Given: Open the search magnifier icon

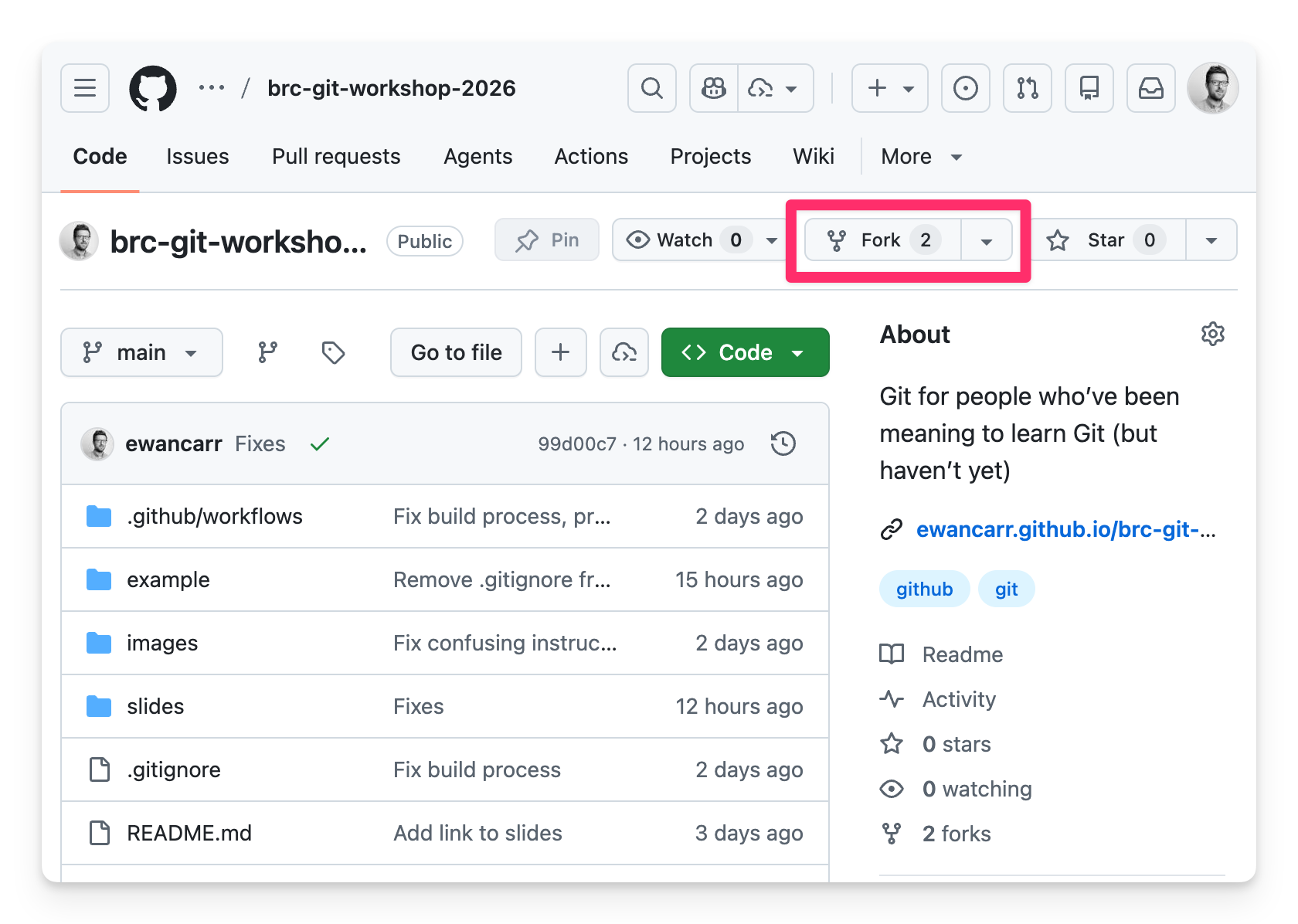Looking at the screenshot, I should pyautogui.click(x=652, y=88).
